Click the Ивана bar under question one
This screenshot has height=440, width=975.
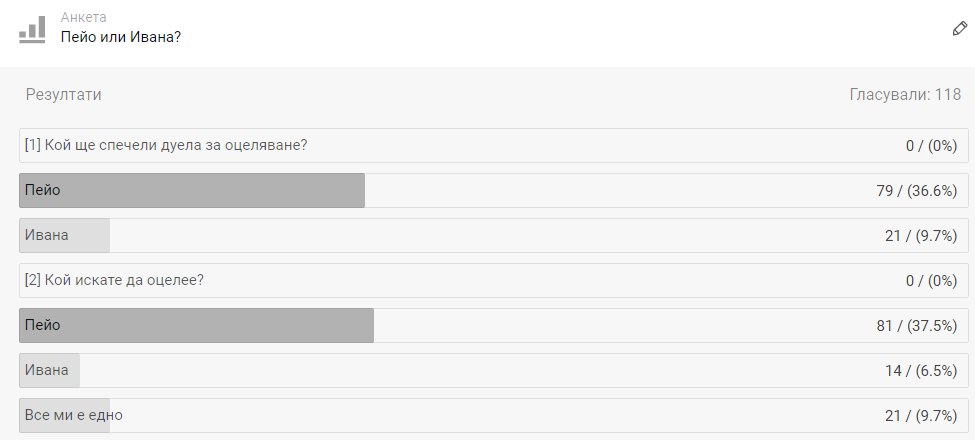[x=64, y=236]
